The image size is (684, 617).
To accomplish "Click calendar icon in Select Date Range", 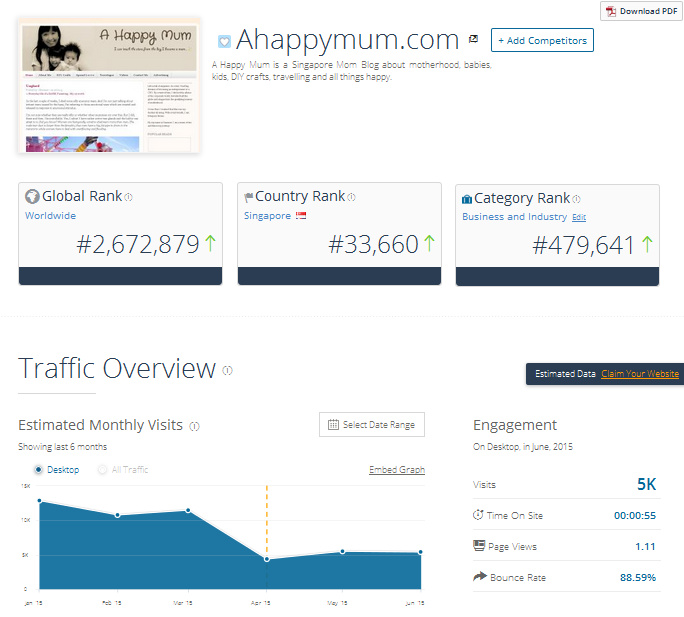I will 333,425.
